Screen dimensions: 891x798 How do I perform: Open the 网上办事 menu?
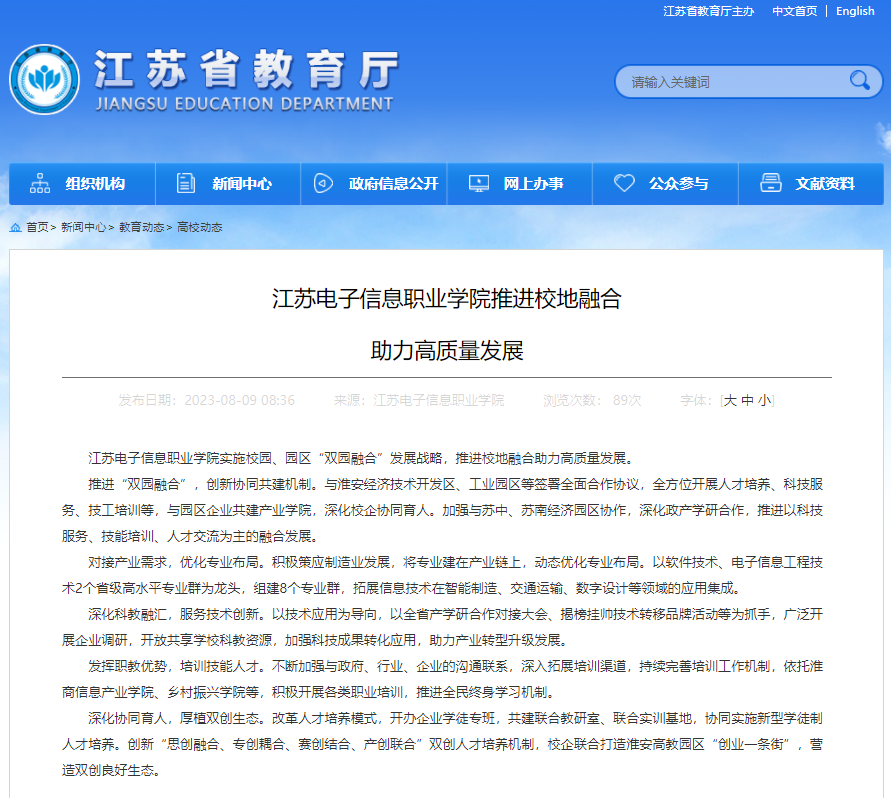(520, 184)
